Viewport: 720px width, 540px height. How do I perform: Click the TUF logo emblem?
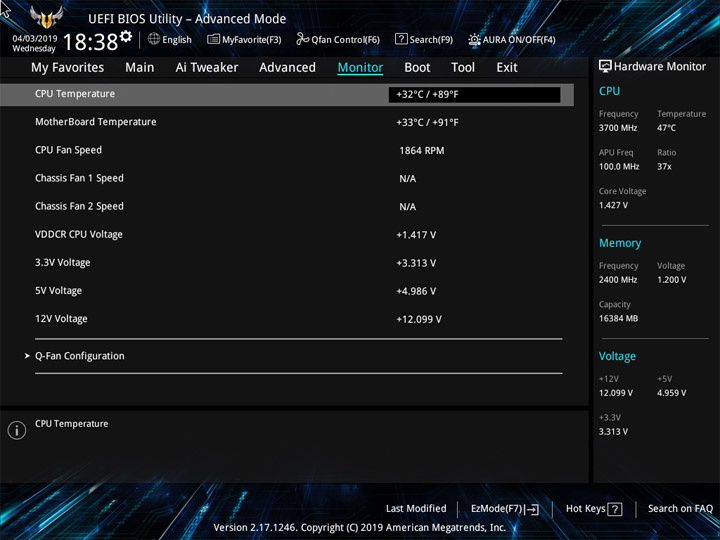(46, 17)
